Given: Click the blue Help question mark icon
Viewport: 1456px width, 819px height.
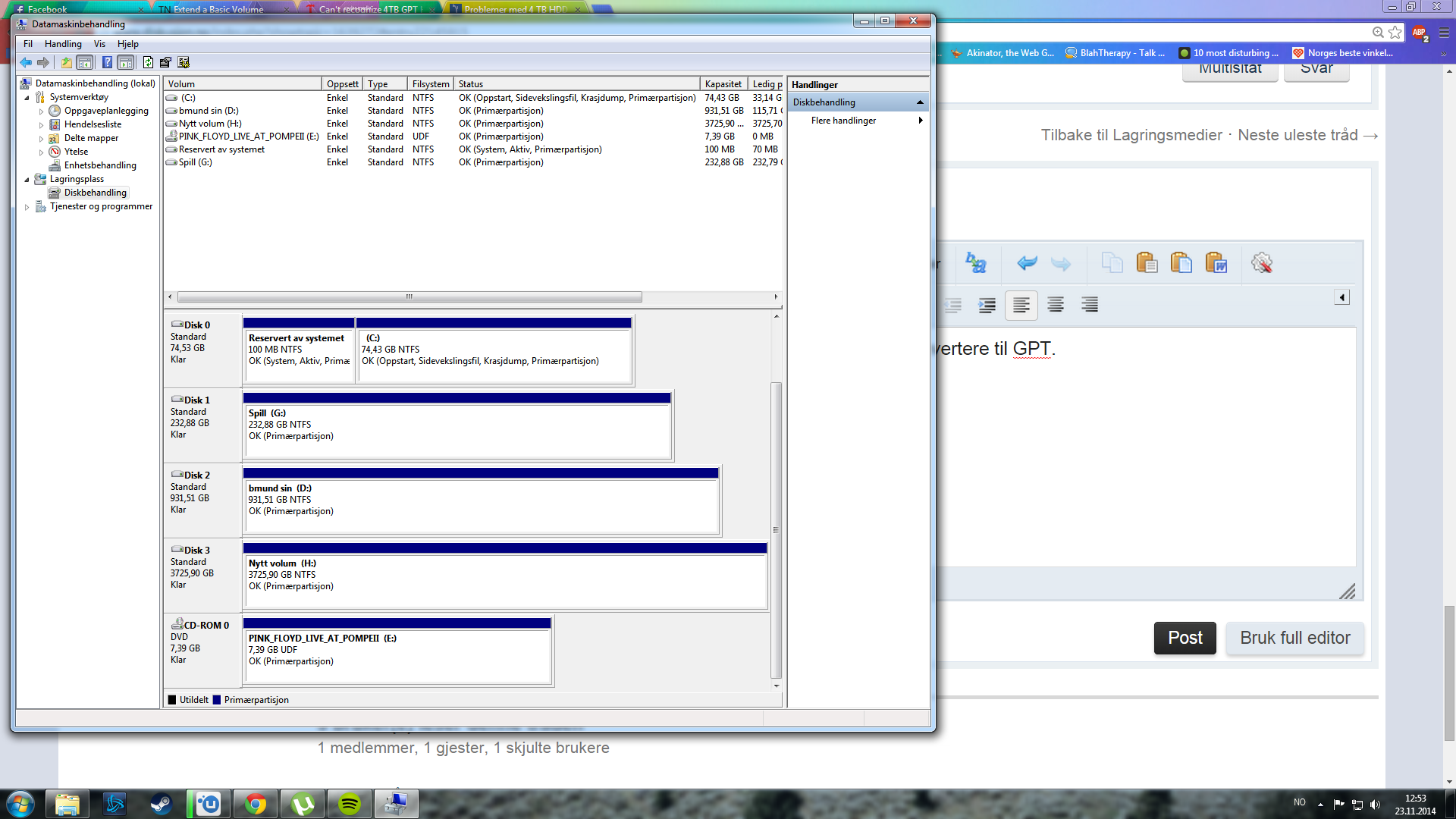Looking at the screenshot, I should pos(107,62).
